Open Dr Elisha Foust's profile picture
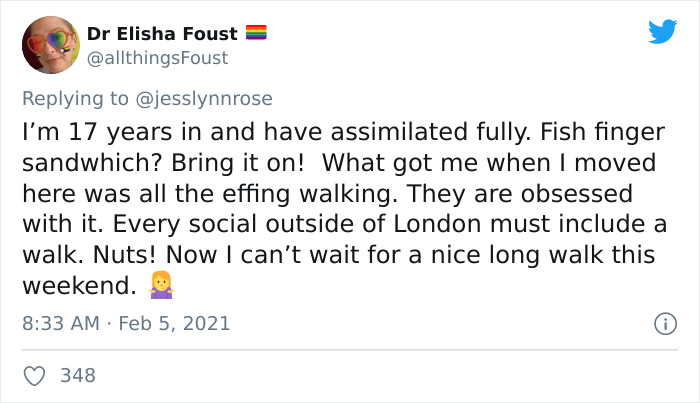This screenshot has height=403, width=700. 48,45
